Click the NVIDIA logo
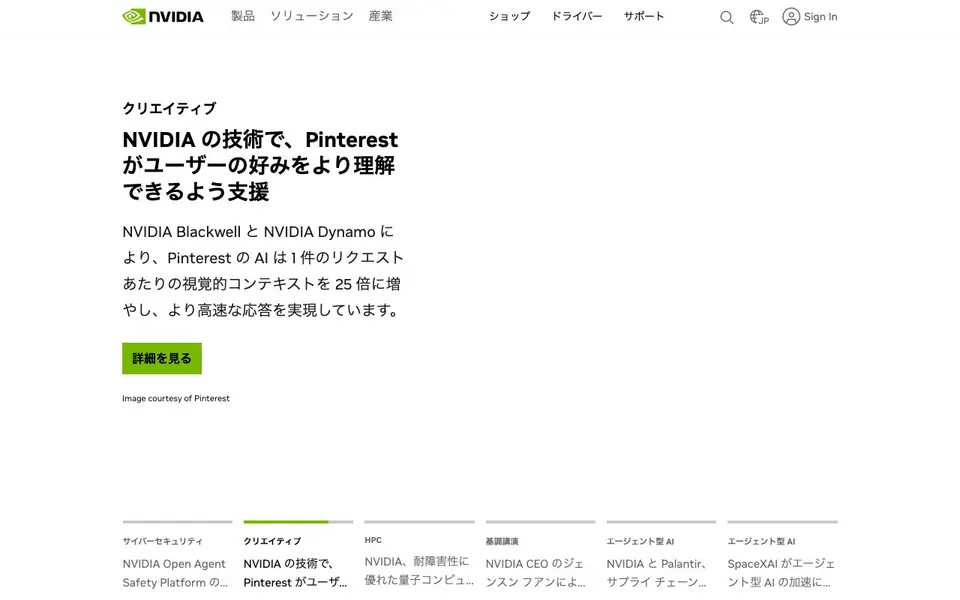960x600 pixels. [x=163, y=17]
